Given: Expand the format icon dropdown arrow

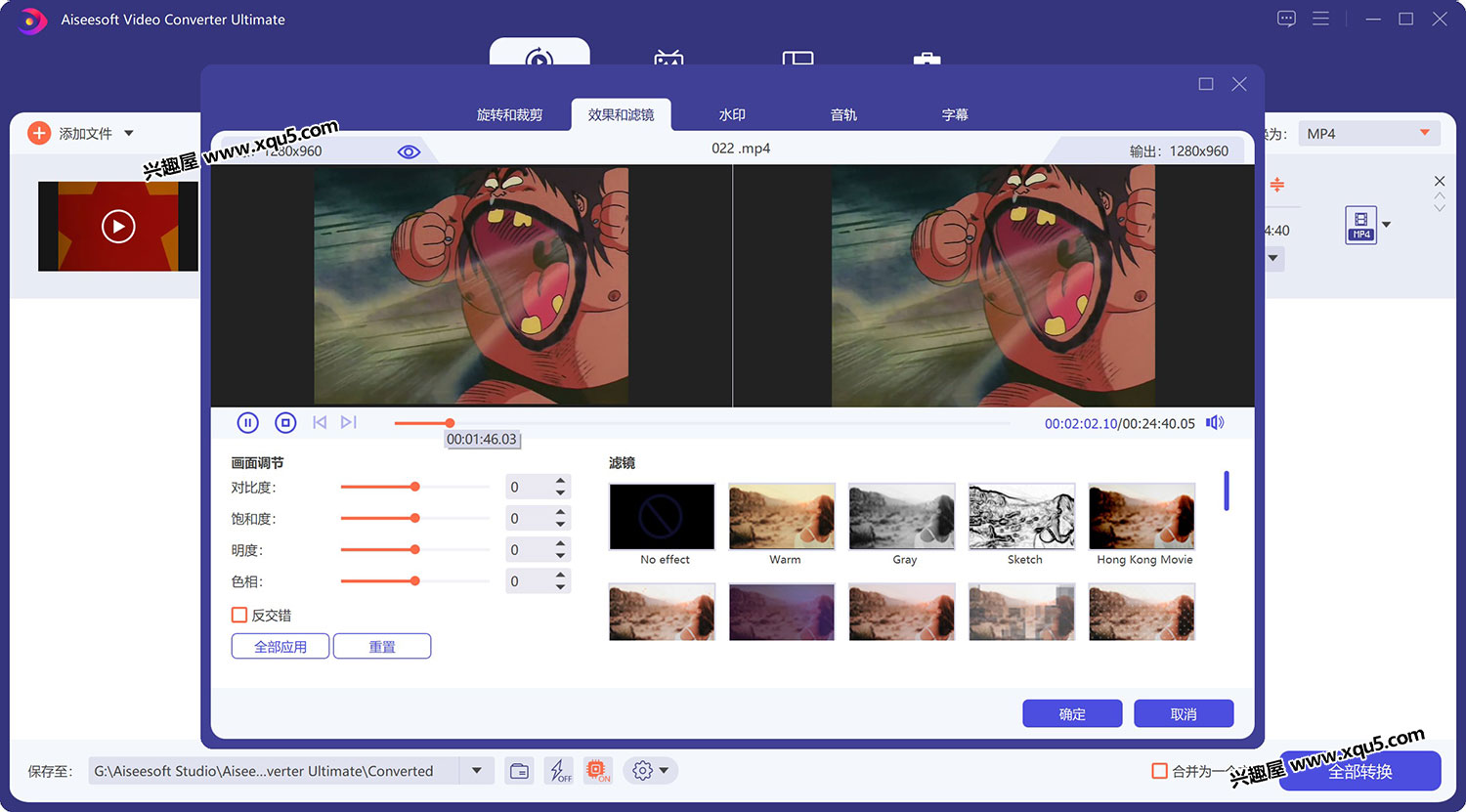Looking at the screenshot, I should pyautogui.click(x=1386, y=225).
